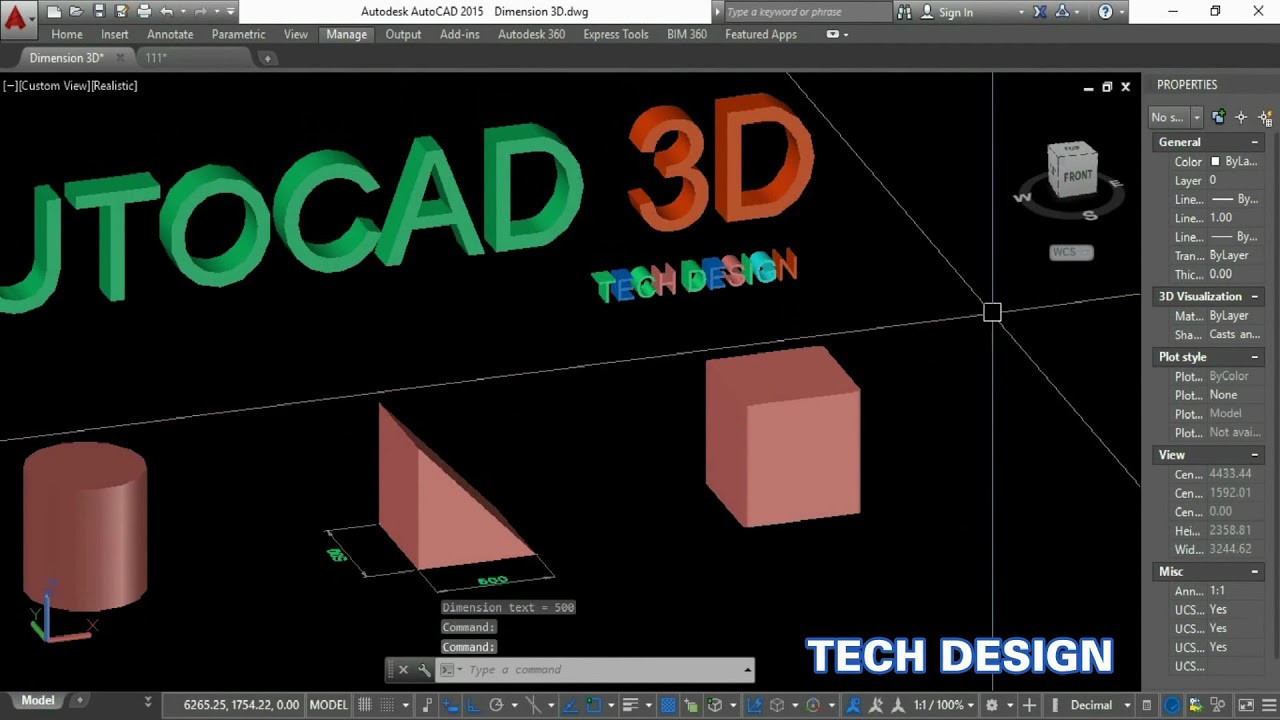Click the Model layout tab
The height and width of the screenshot is (720, 1280).
[x=38, y=701]
